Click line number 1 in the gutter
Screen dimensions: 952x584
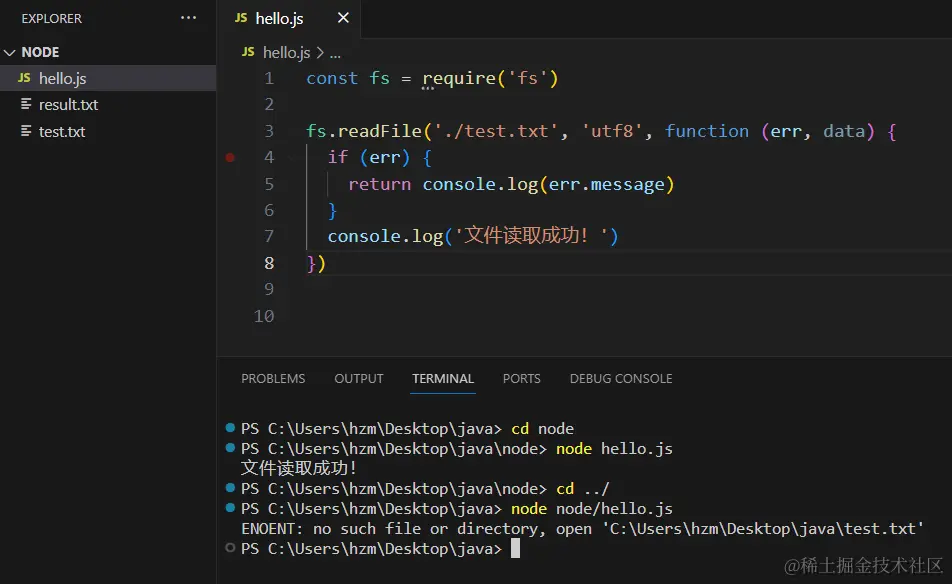[269, 78]
